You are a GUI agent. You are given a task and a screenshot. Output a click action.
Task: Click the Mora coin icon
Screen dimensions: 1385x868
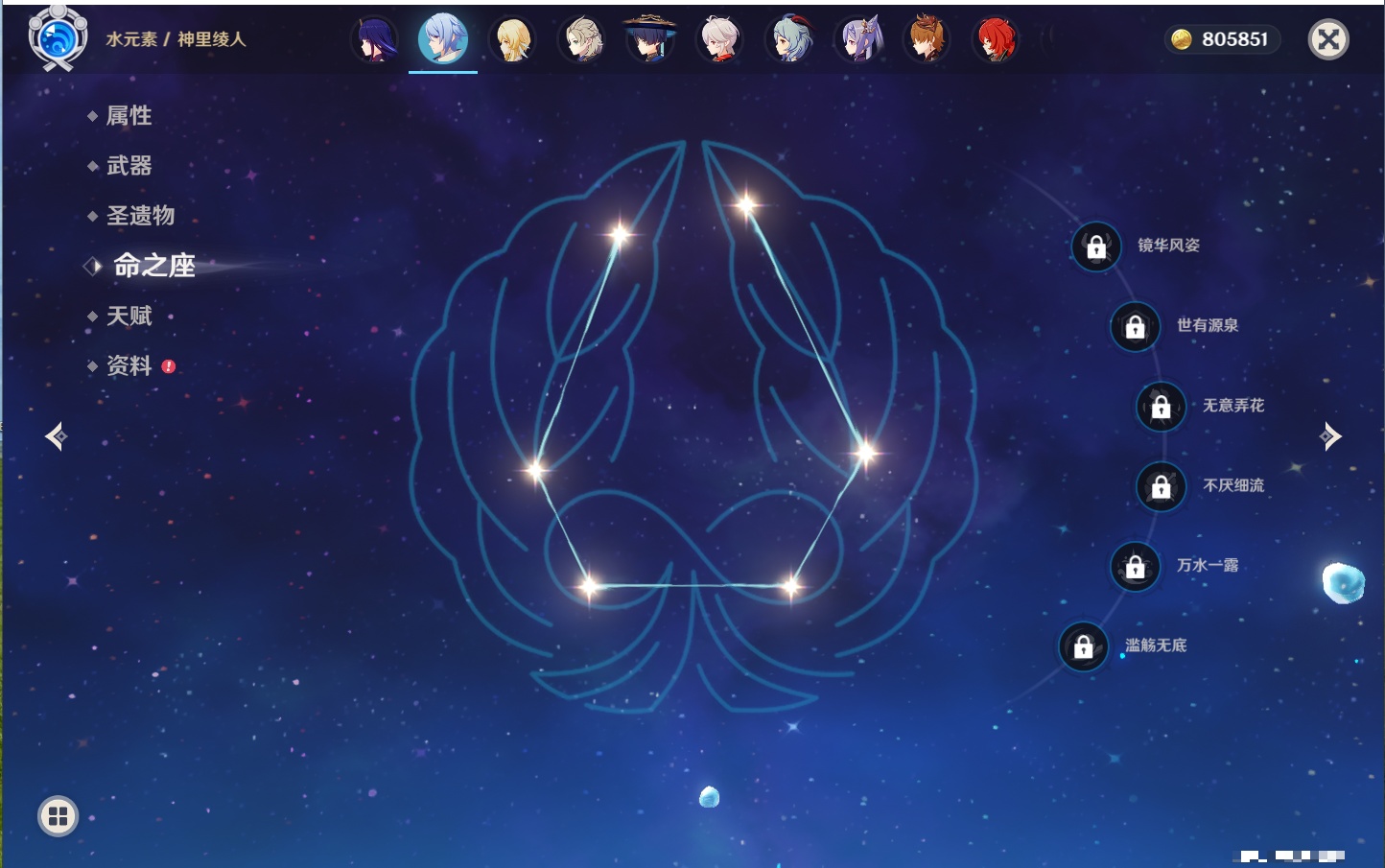1182,39
